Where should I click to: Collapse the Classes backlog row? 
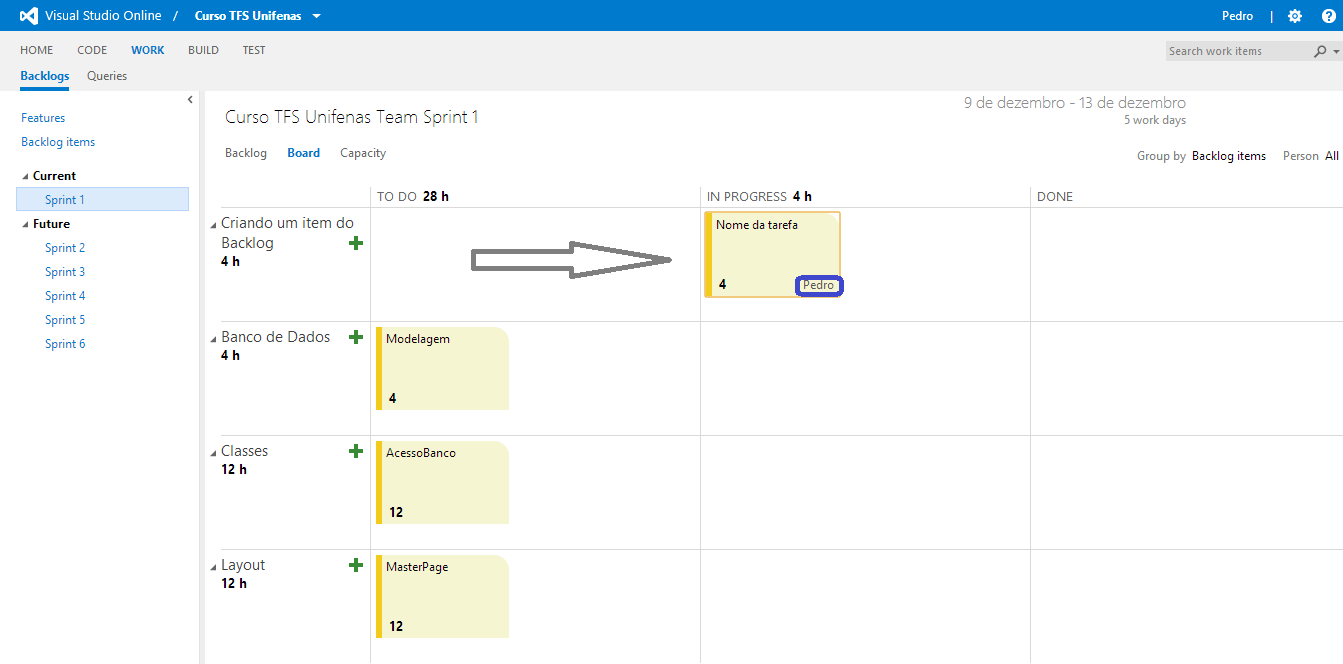[213, 453]
